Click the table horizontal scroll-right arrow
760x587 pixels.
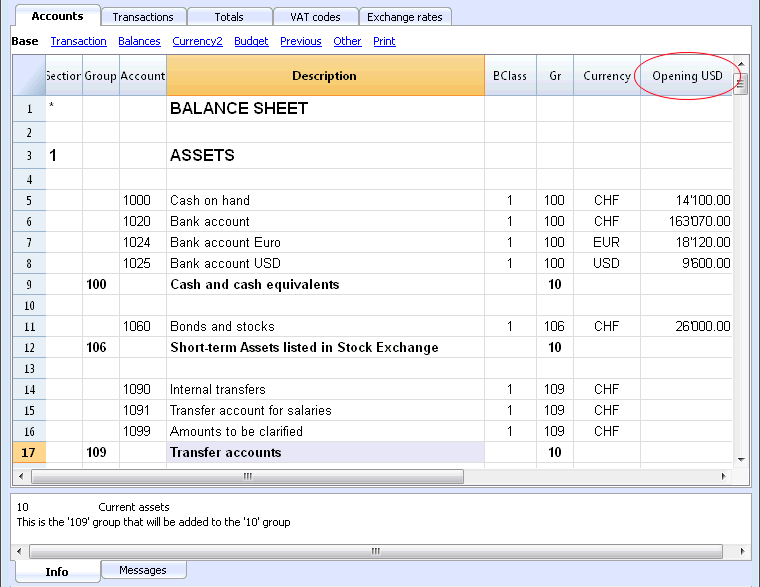pos(723,476)
